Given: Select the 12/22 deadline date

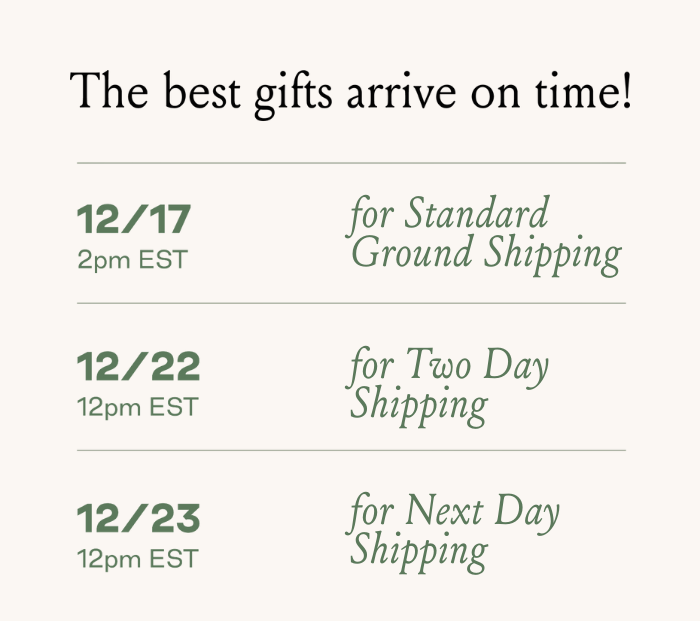Looking at the screenshot, I should click(x=139, y=367).
